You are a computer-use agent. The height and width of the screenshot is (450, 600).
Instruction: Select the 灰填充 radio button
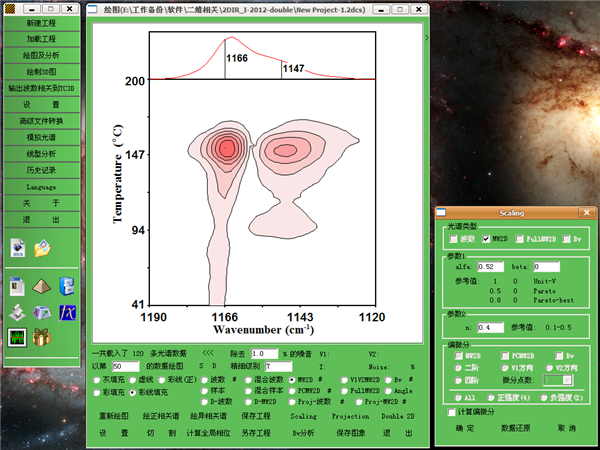(97, 380)
